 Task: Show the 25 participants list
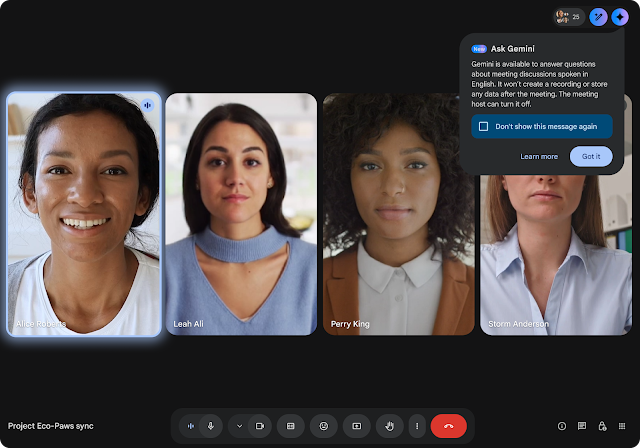tap(569, 17)
